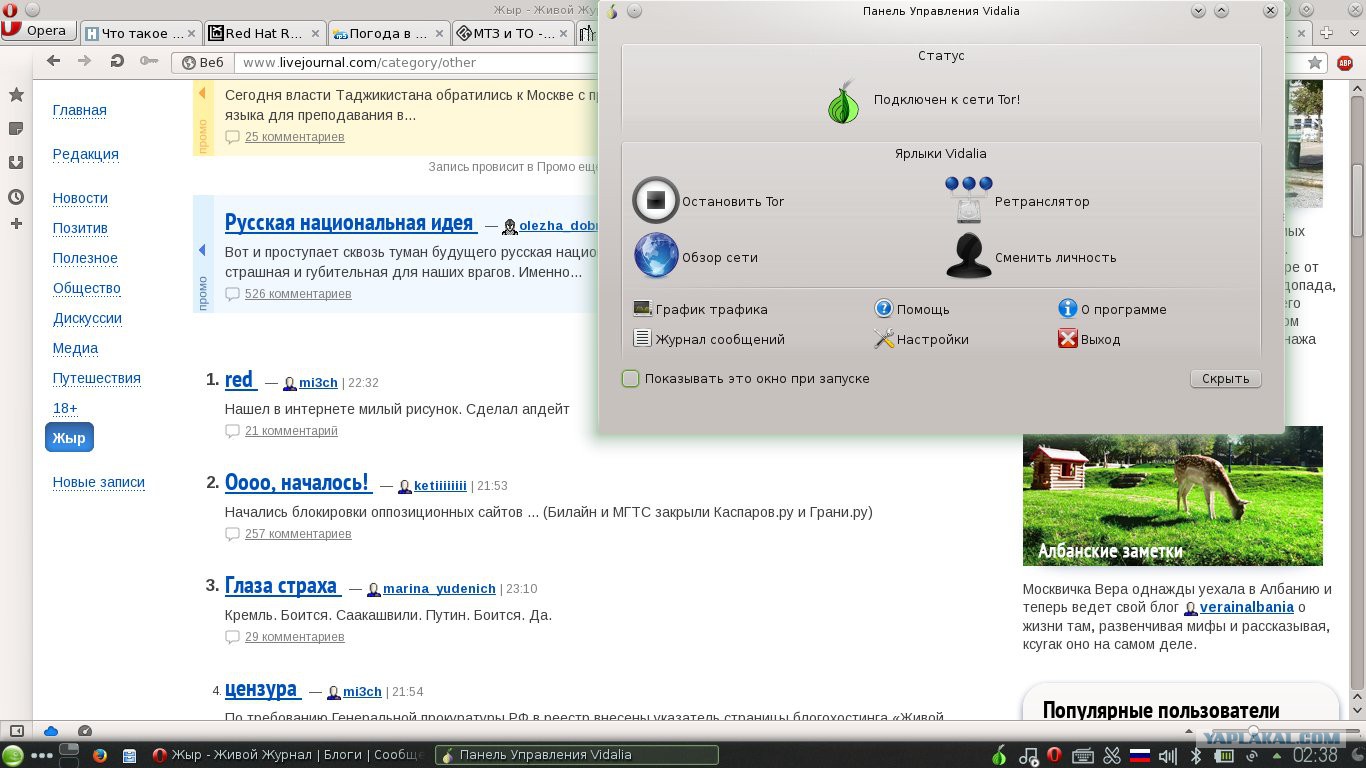
Task: Click the key password icon in Opera
Action: tap(149, 62)
